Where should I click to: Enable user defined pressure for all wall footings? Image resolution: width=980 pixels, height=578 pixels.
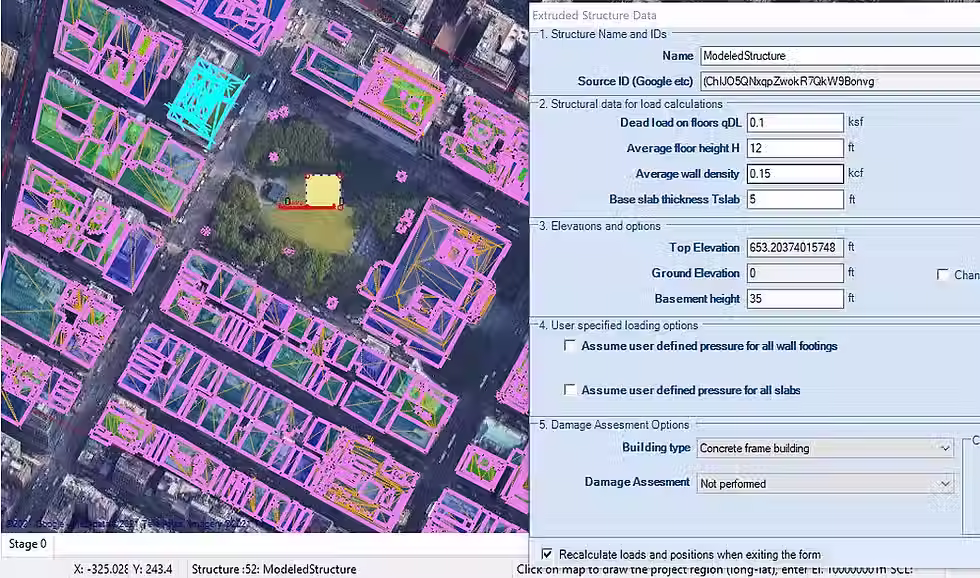coord(570,346)
